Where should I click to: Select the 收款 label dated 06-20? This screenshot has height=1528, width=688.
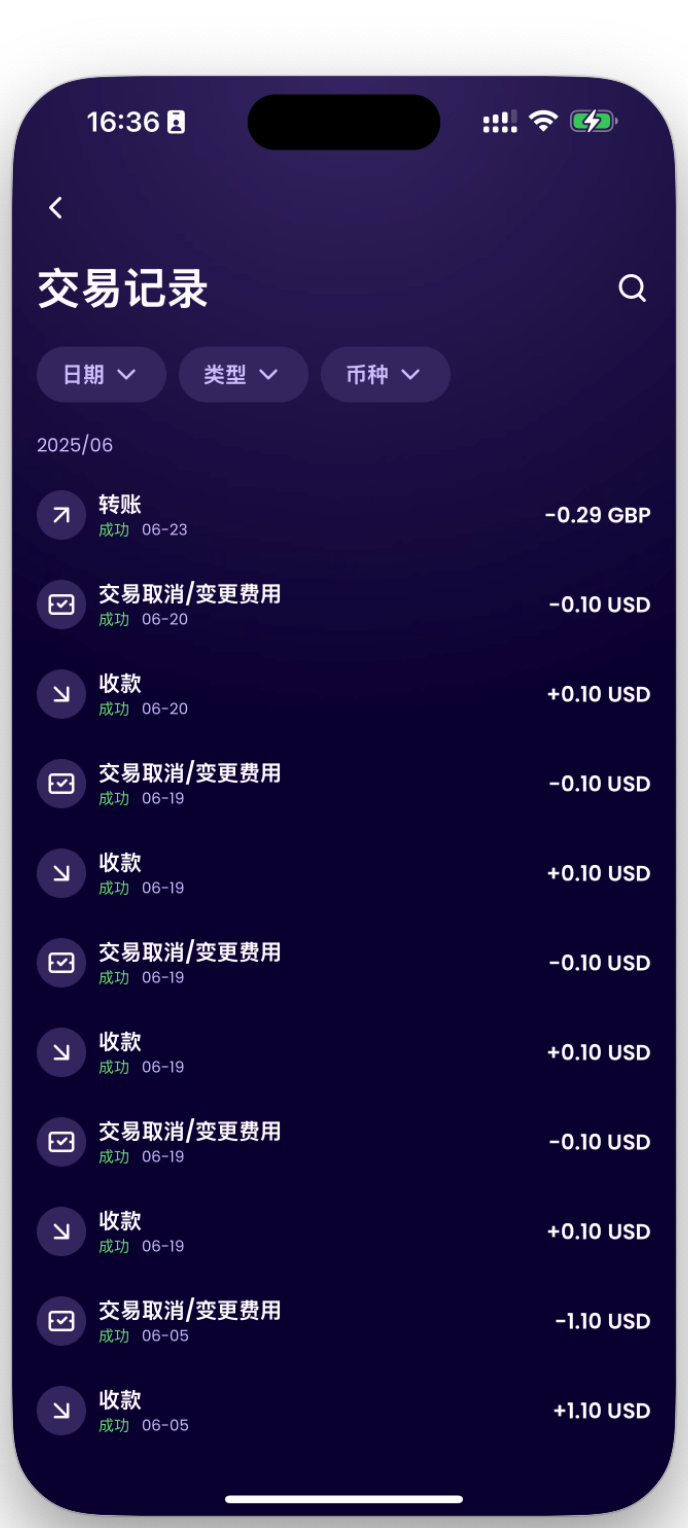(x=120, y=684)
